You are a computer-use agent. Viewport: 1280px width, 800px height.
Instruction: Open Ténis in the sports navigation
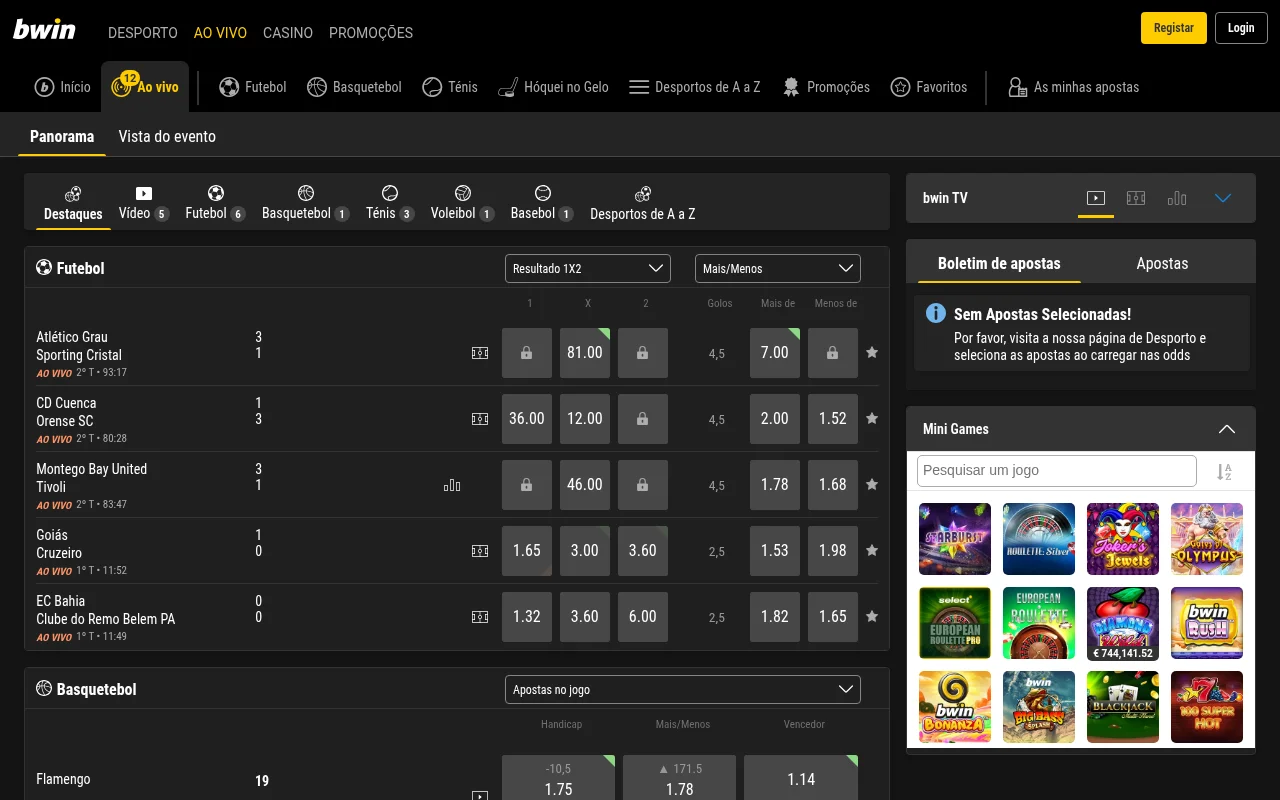[450, 87]
